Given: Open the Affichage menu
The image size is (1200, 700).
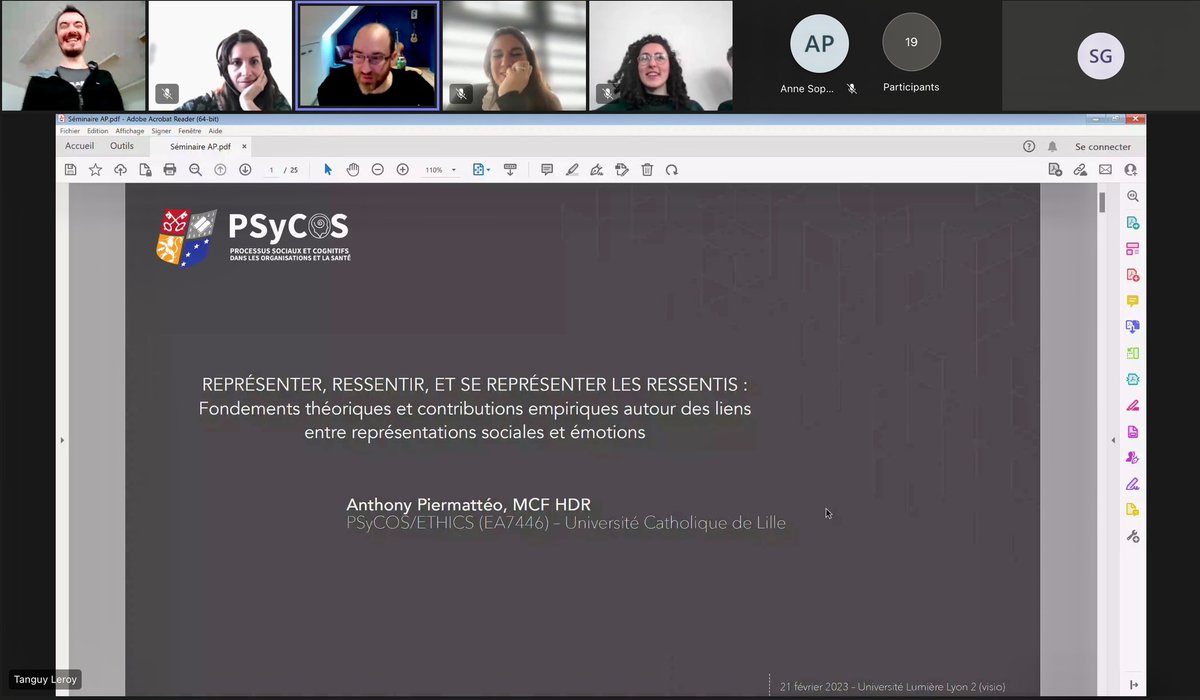Looking at the screenshot, I should click(x=130, y=131).
